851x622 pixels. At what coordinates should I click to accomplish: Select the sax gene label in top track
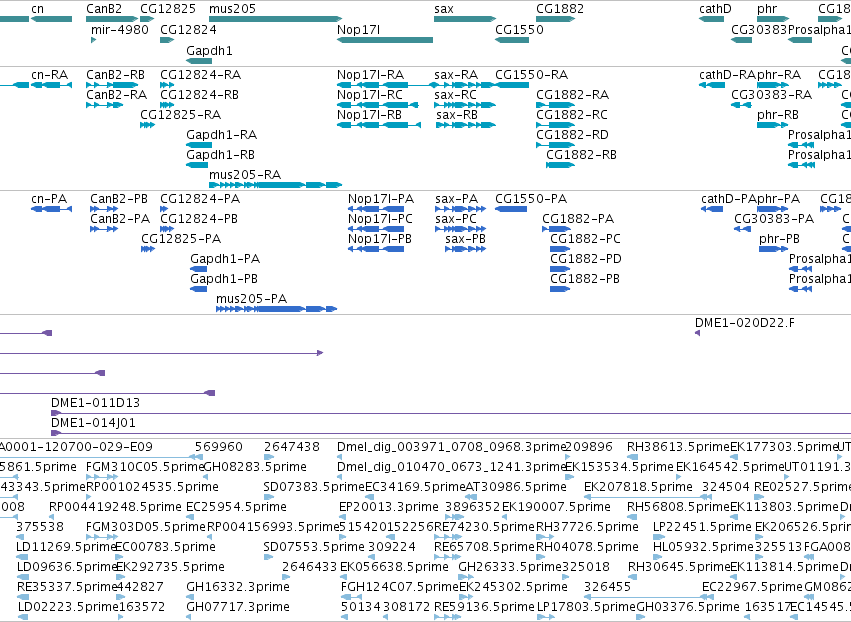pyautogui.click(x=443, y=9)
